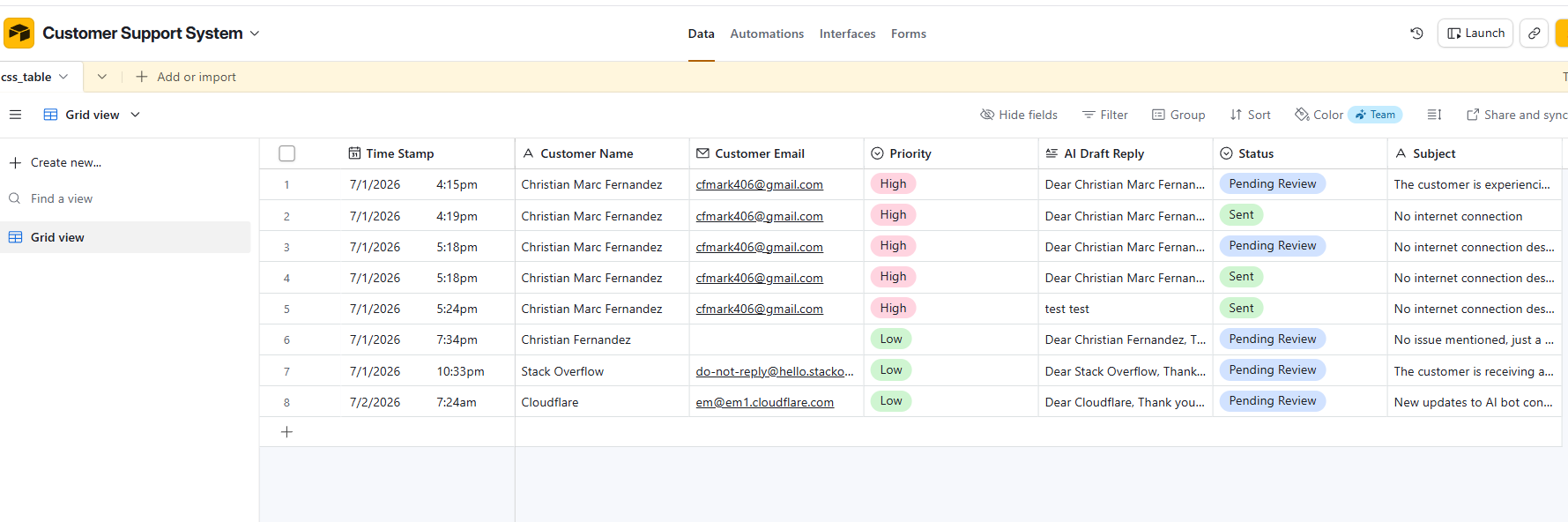Click plus icon beside Create new

click(x=15, y=162)
